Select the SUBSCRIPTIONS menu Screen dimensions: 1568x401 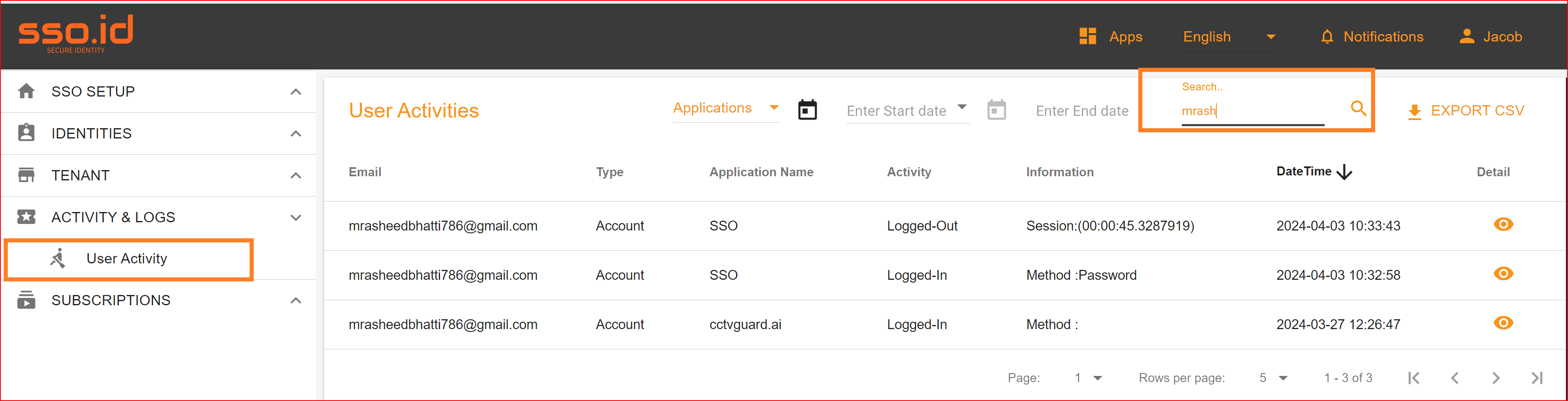click(158, 300)
